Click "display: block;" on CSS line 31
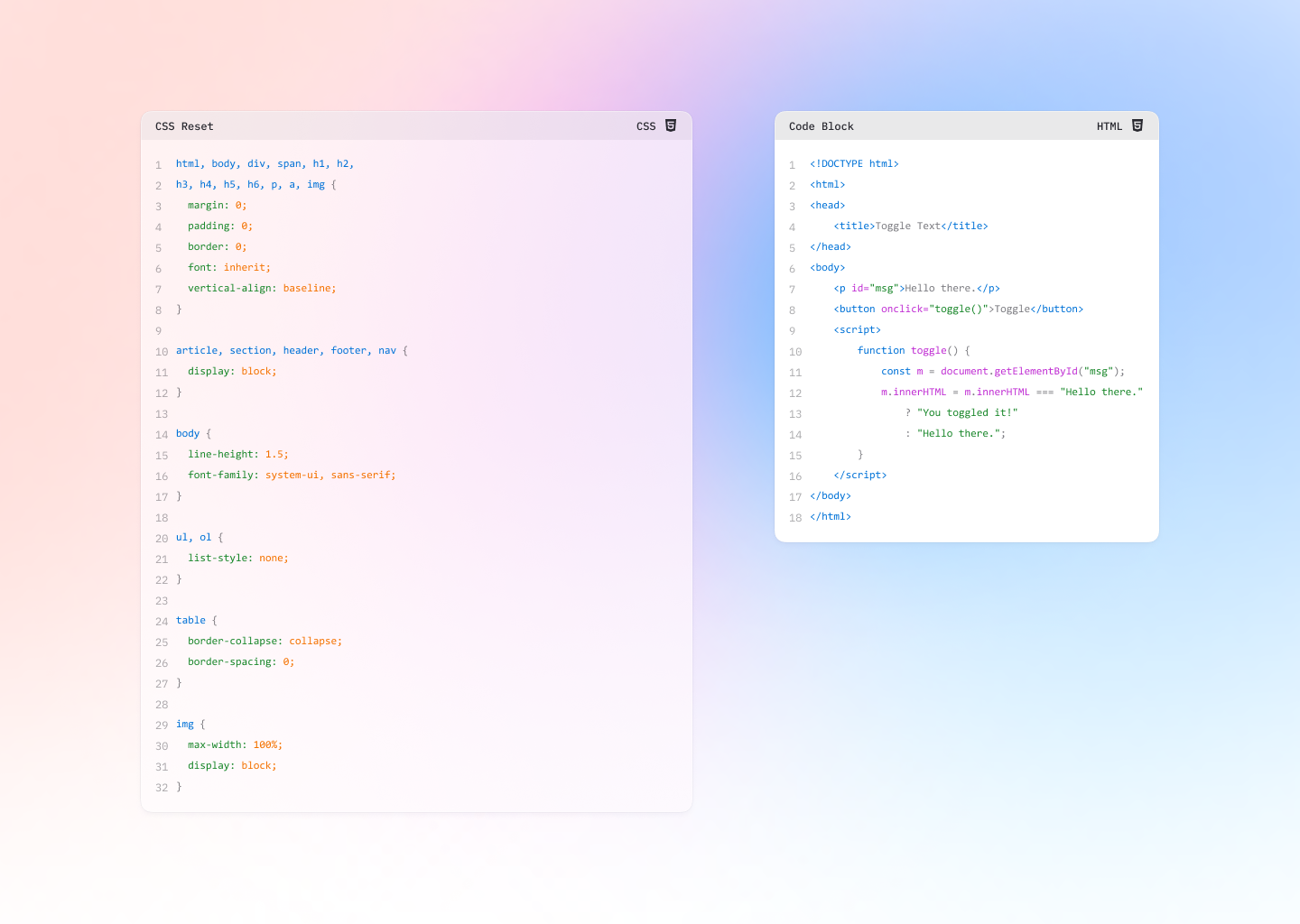1300x924 pixels. (232, 766)
